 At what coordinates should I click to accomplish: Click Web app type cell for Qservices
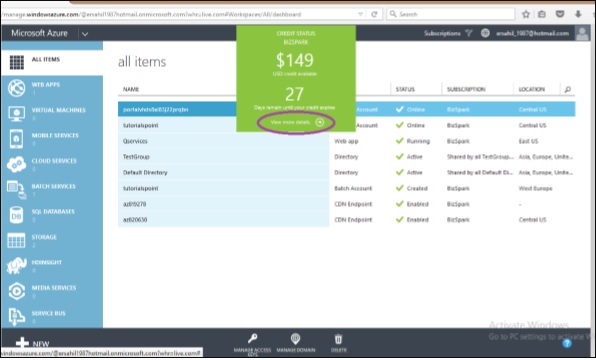point(346,141)
